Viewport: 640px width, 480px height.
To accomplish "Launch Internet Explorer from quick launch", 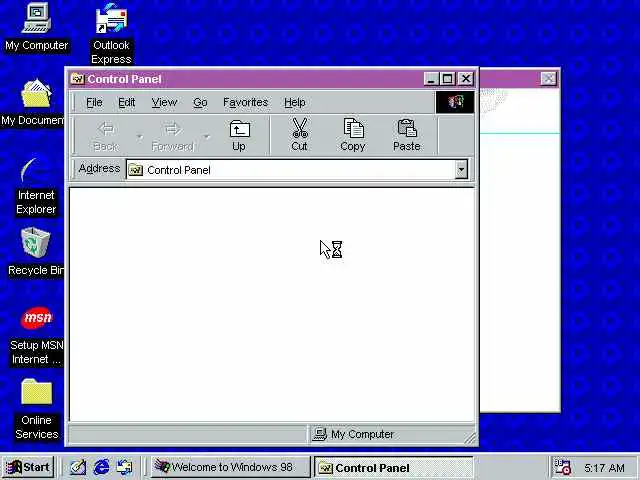I will [101, 467].
